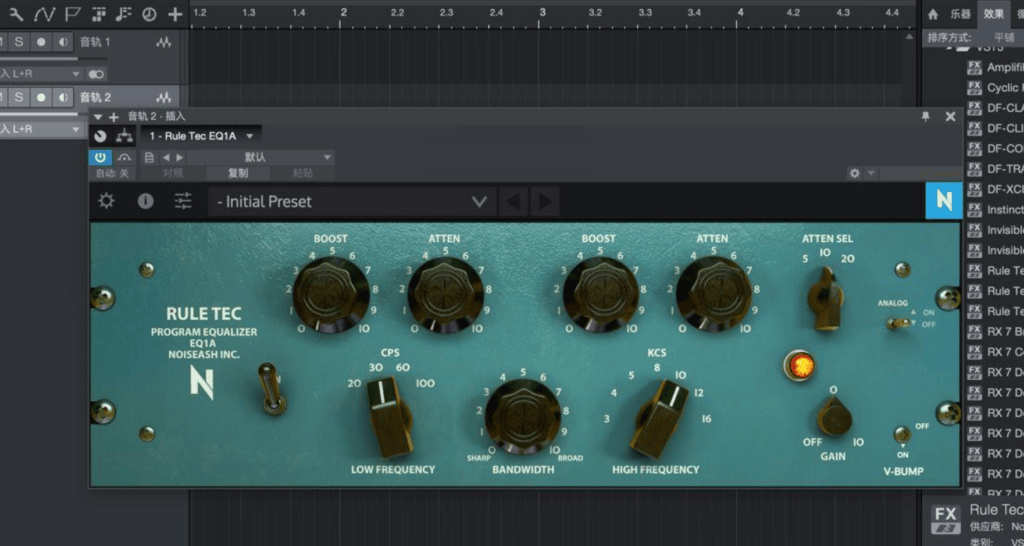Click the plus icon to add tracks

point(175,14)
